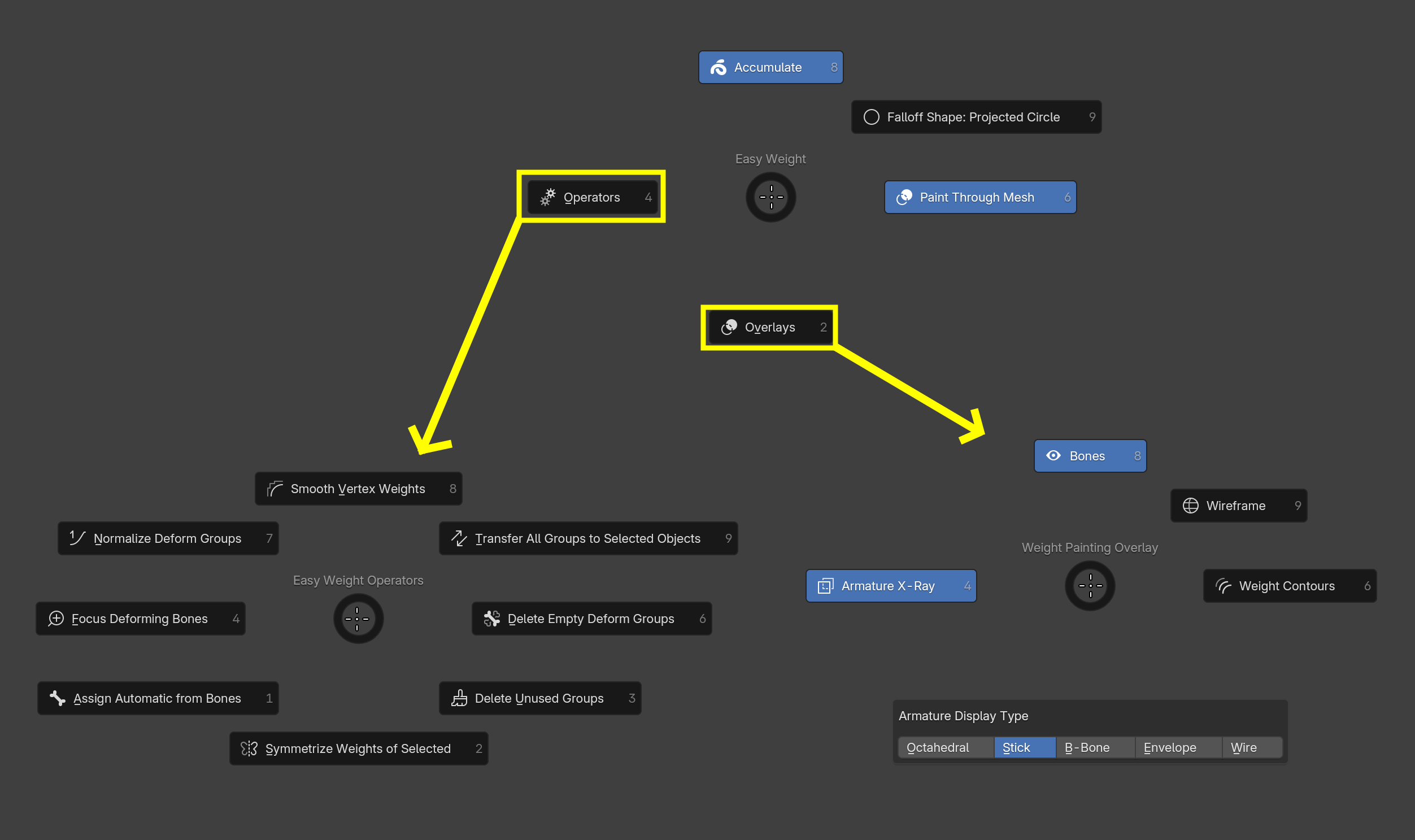Image resolution: width=1415 pixels, height=840 pixels.
Task: Expand the Overlays panel
Action: 771,327
